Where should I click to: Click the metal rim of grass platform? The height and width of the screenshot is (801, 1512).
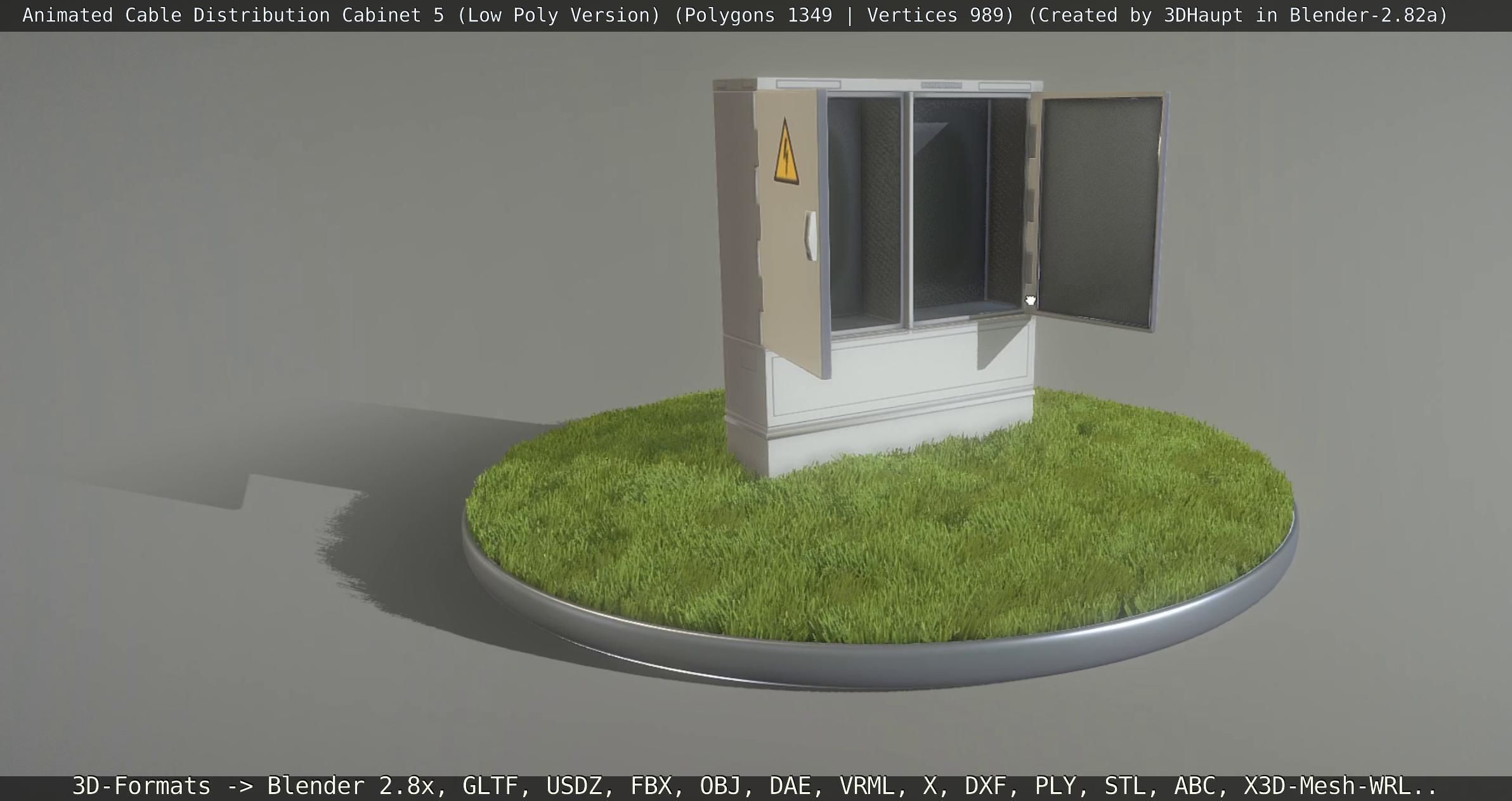coord(888,666)
